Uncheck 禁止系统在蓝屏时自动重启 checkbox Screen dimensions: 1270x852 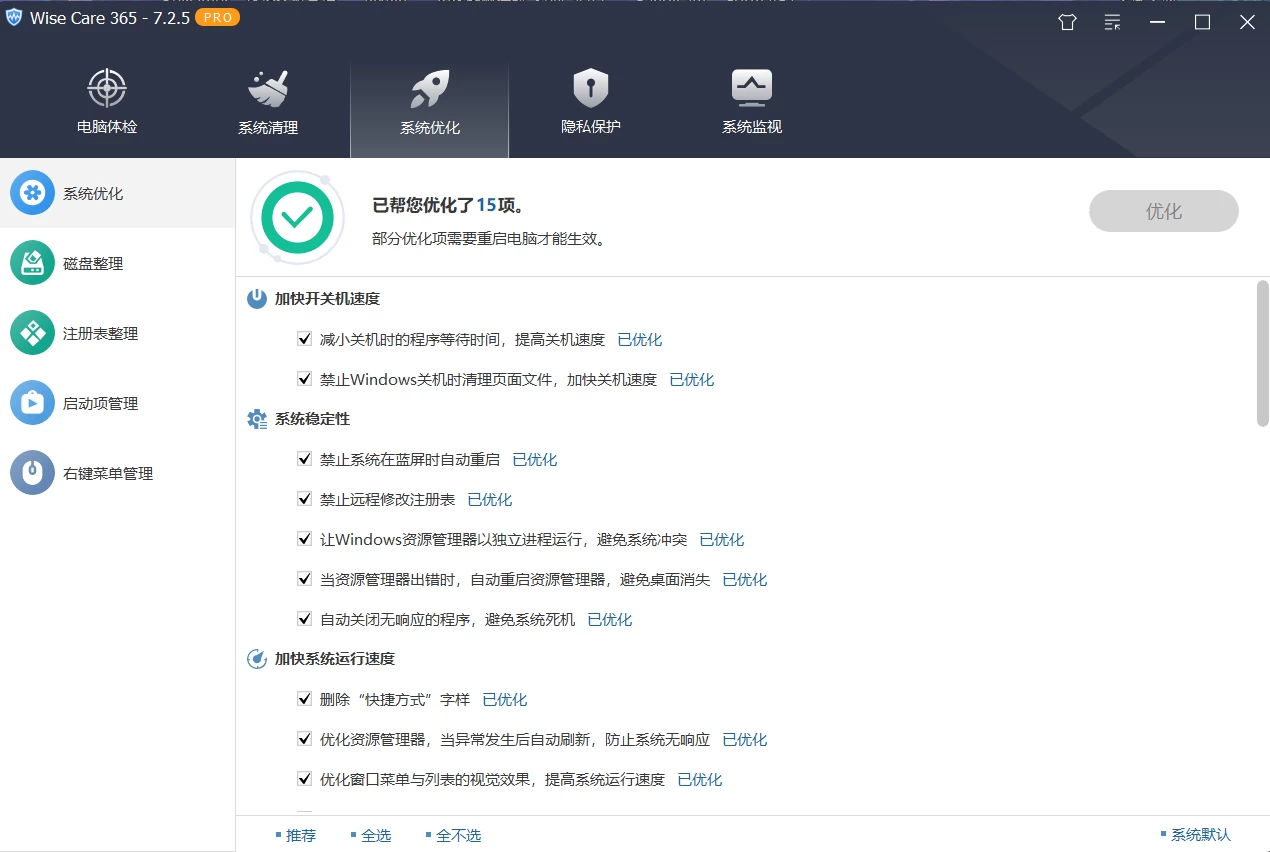coord(305,459)
